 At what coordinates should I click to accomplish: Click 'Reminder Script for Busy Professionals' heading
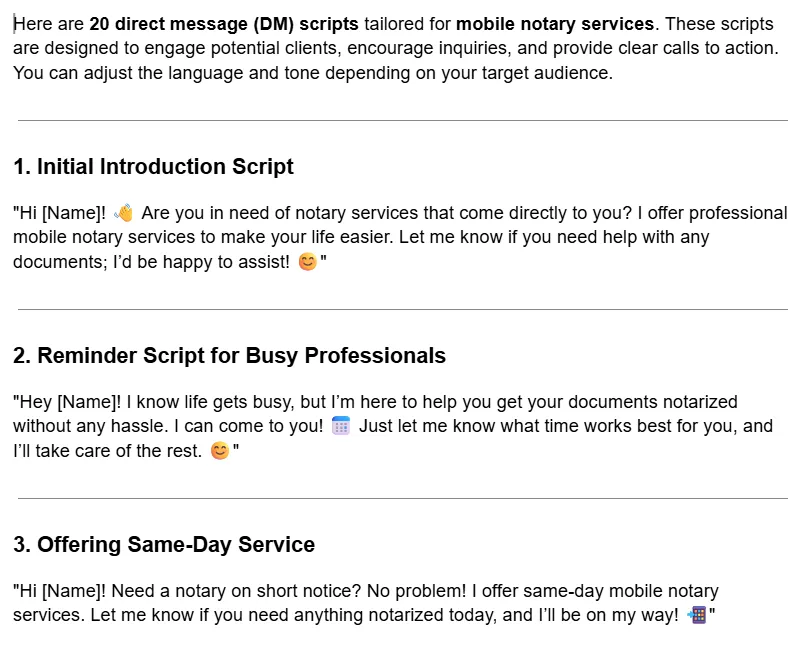pos(242,356)
